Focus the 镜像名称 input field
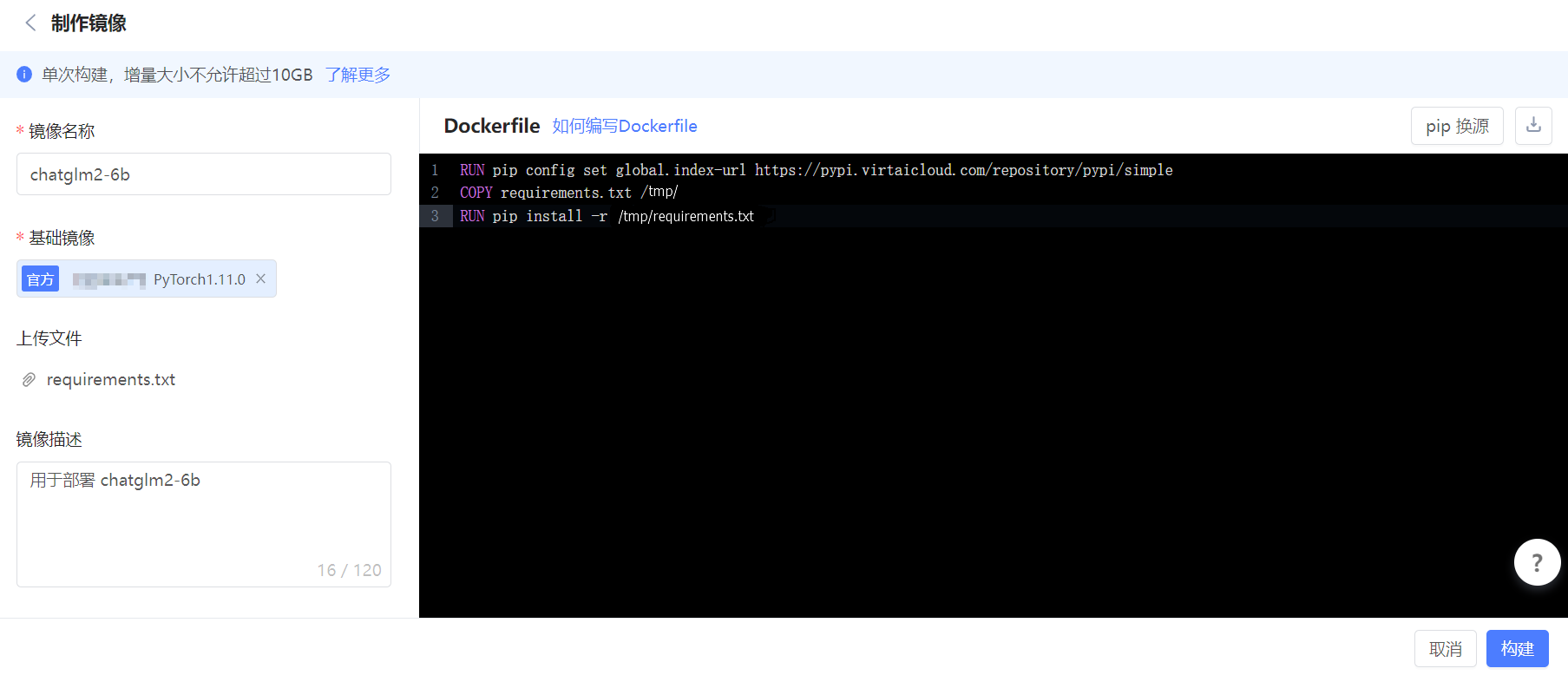 (x=203, y=174)
